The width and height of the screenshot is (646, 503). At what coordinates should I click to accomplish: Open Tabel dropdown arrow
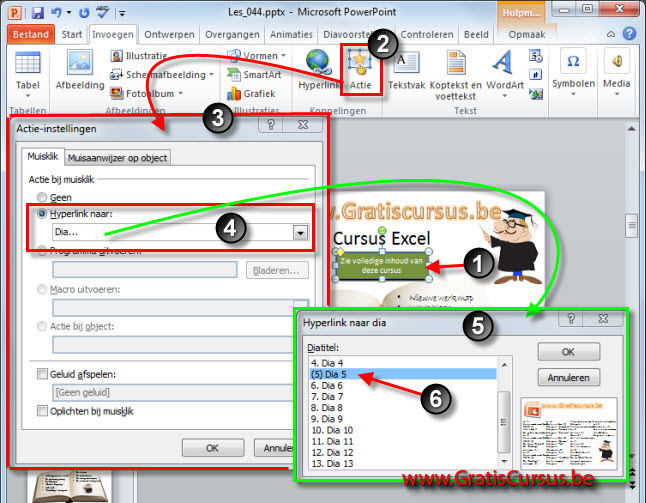pos(28,96)
